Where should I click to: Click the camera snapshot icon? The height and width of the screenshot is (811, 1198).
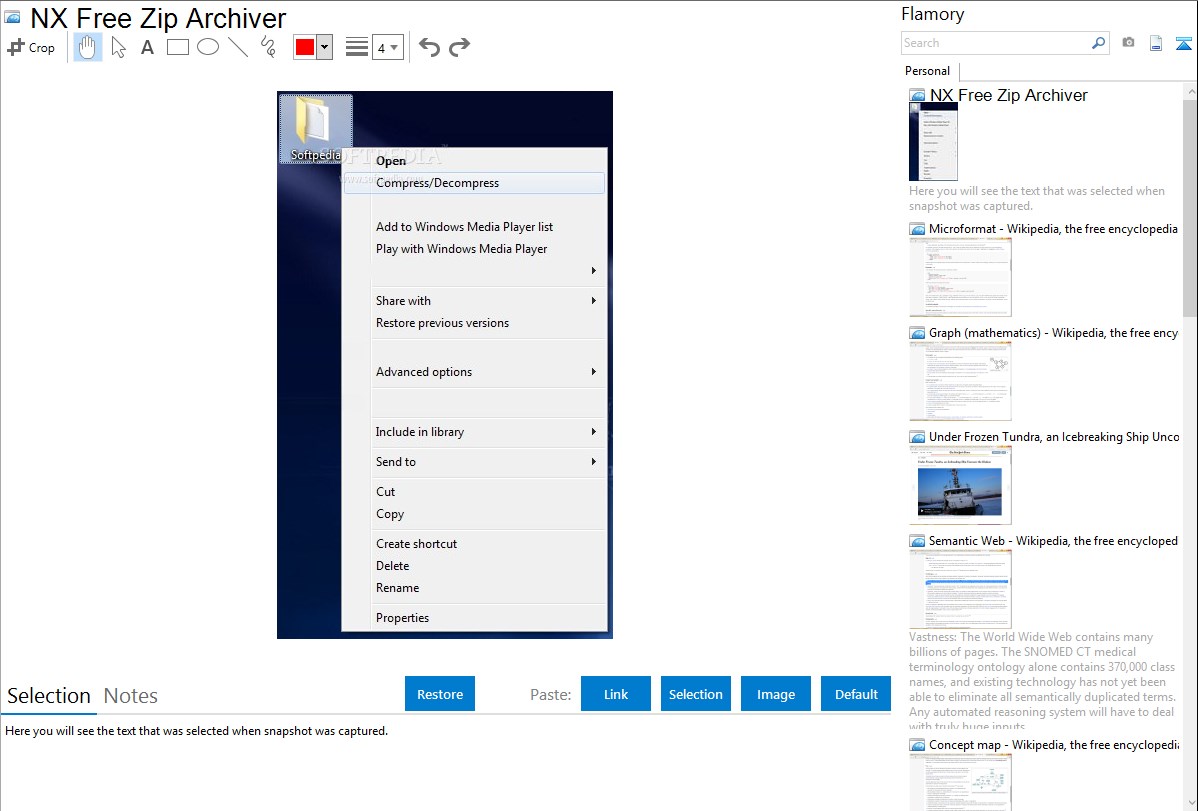(1128, 43)
